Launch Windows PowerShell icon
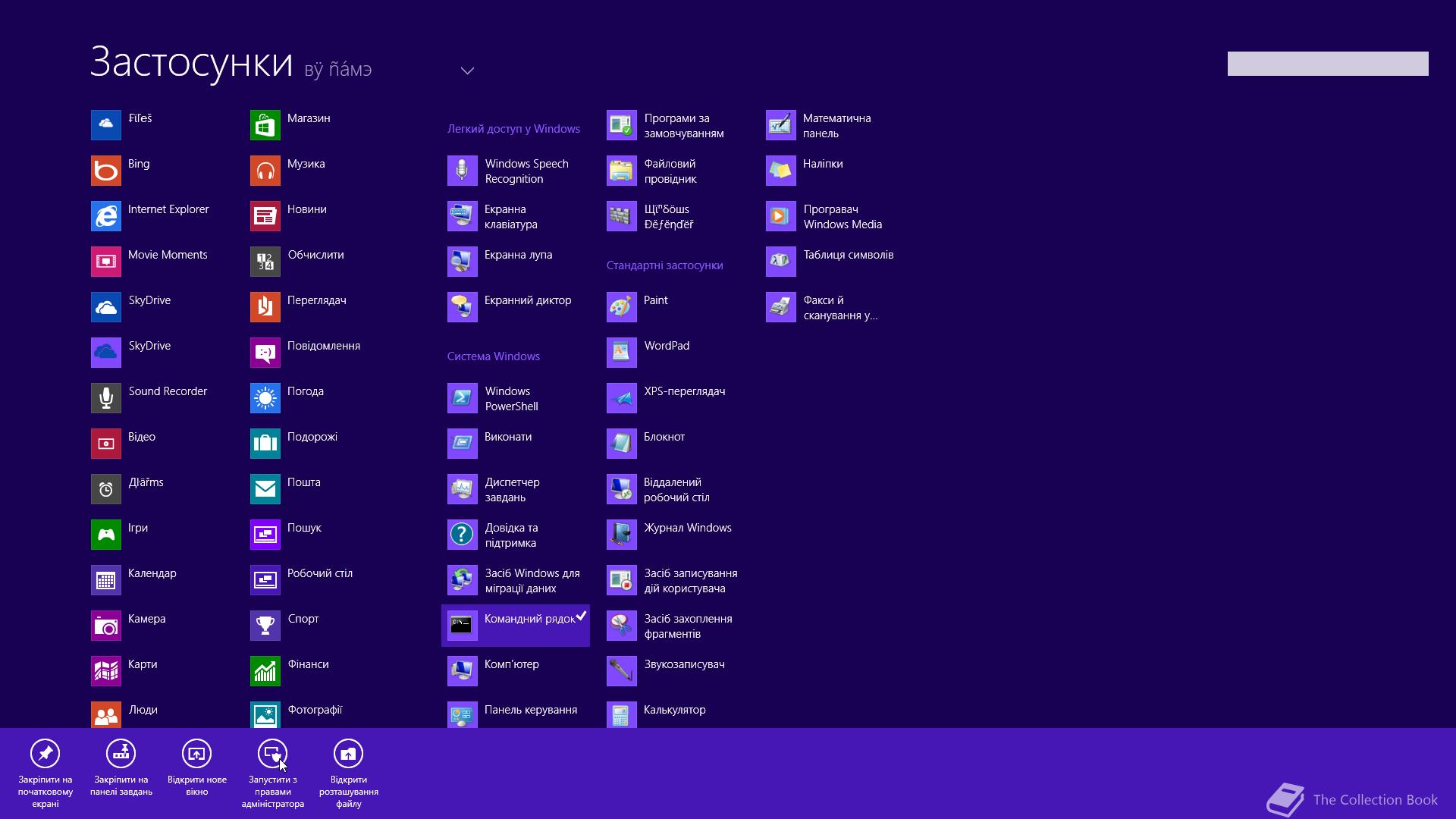The width and height of the screenshot is (1456, 819). 463,398
